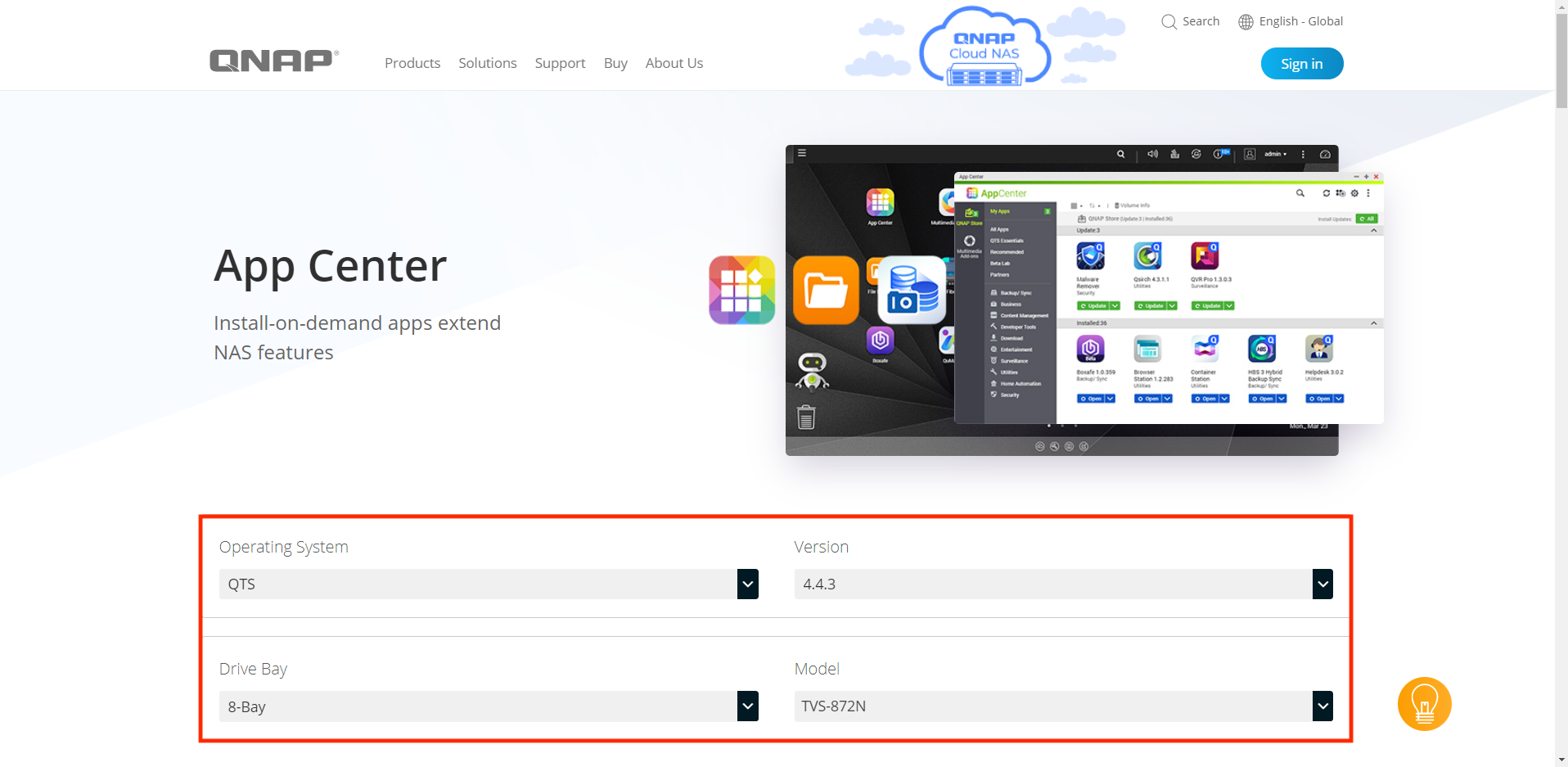Click the Search text link

coord(1201,21)
